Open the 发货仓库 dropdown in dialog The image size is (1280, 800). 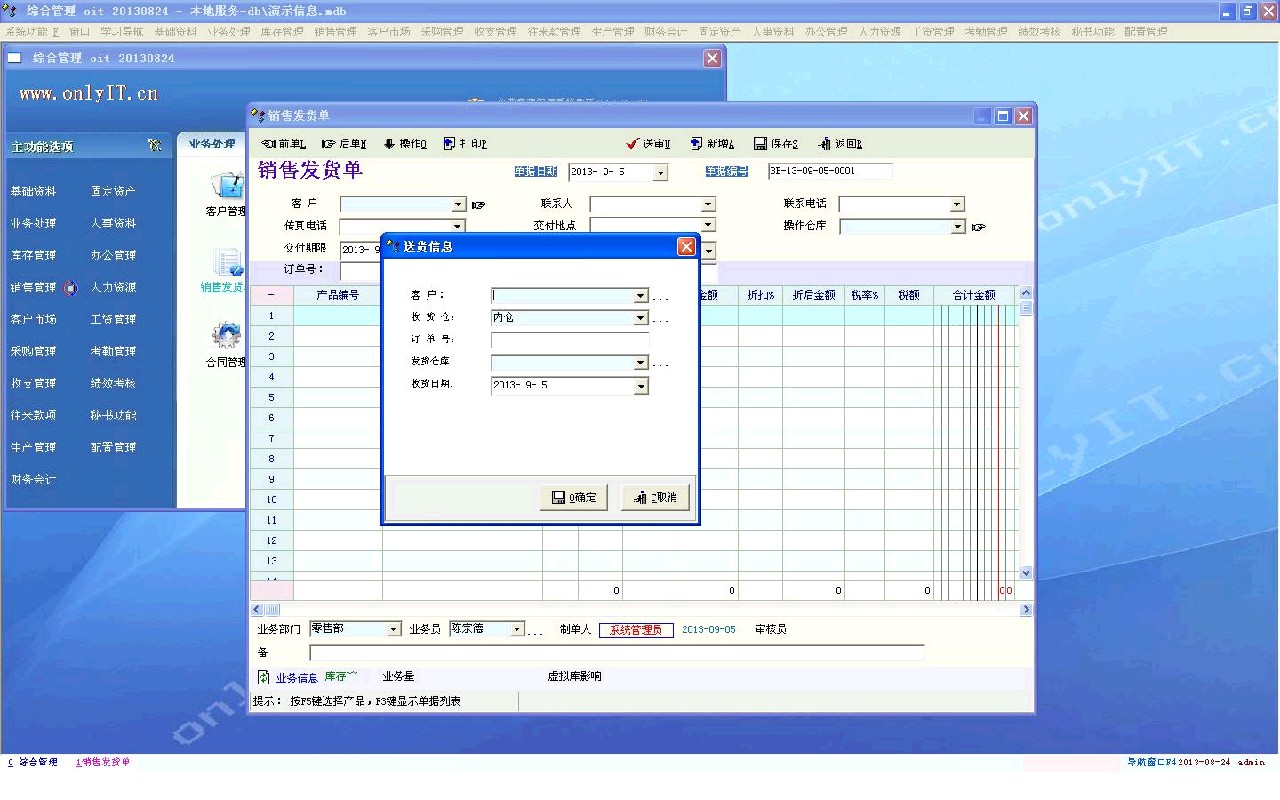click(641, 364)
